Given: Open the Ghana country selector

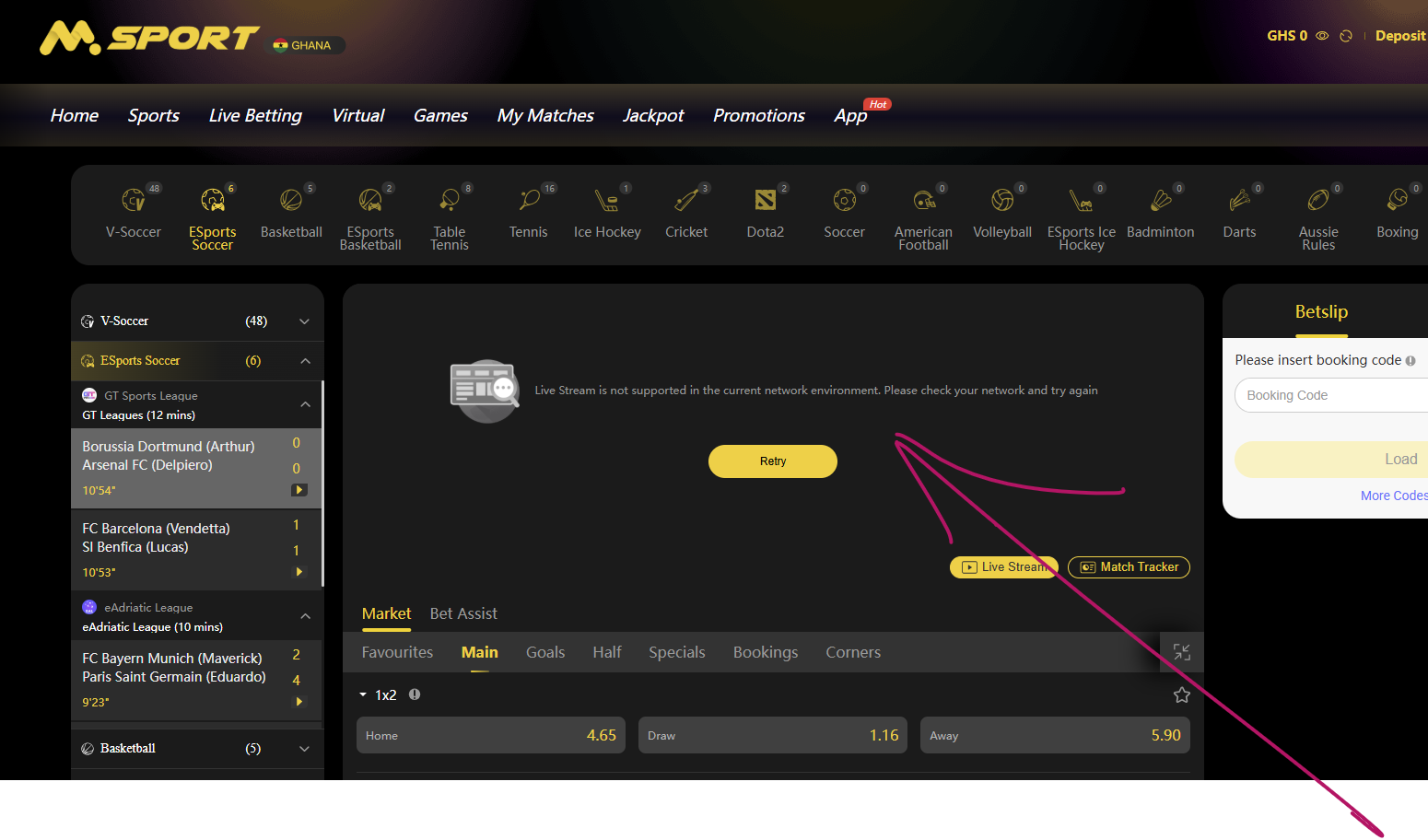Looking at the screenshot, I should 308,45.
